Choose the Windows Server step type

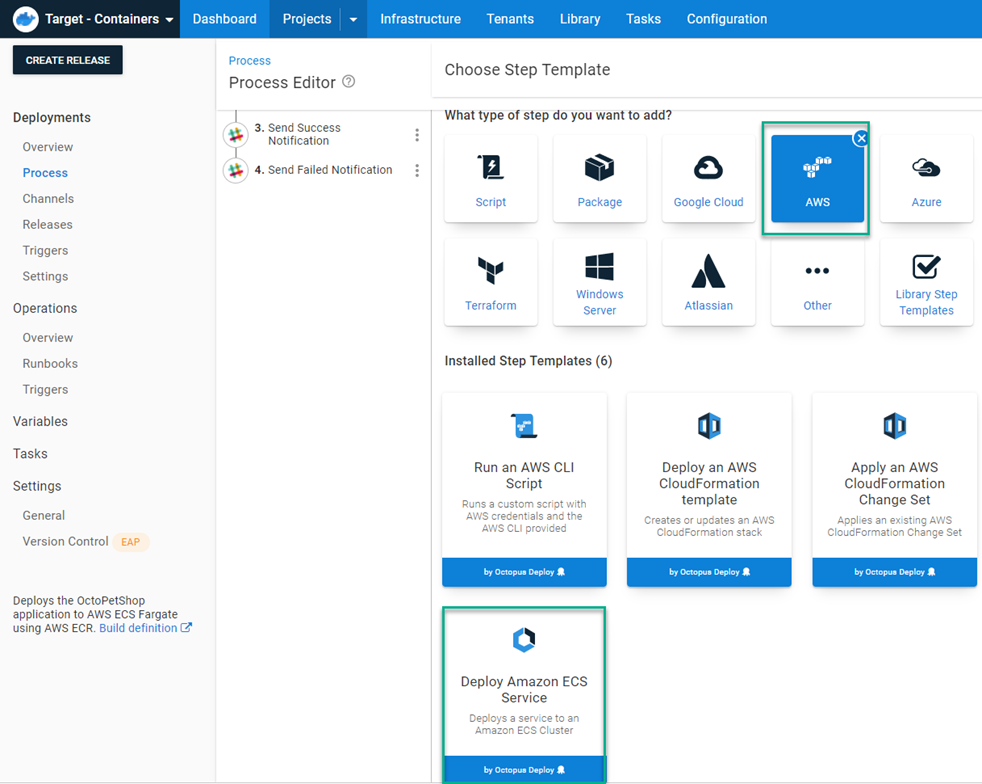pos(599,282)
